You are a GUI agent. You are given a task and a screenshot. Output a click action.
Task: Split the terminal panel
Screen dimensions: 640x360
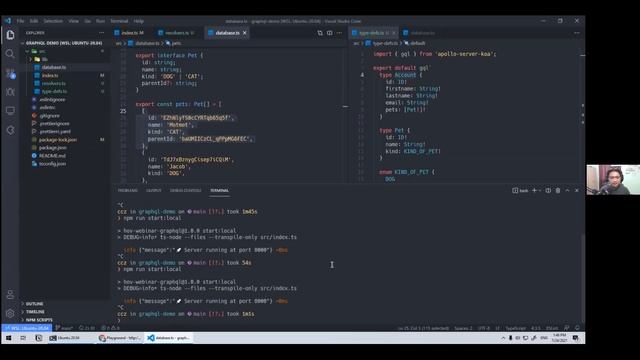(548, 190)
